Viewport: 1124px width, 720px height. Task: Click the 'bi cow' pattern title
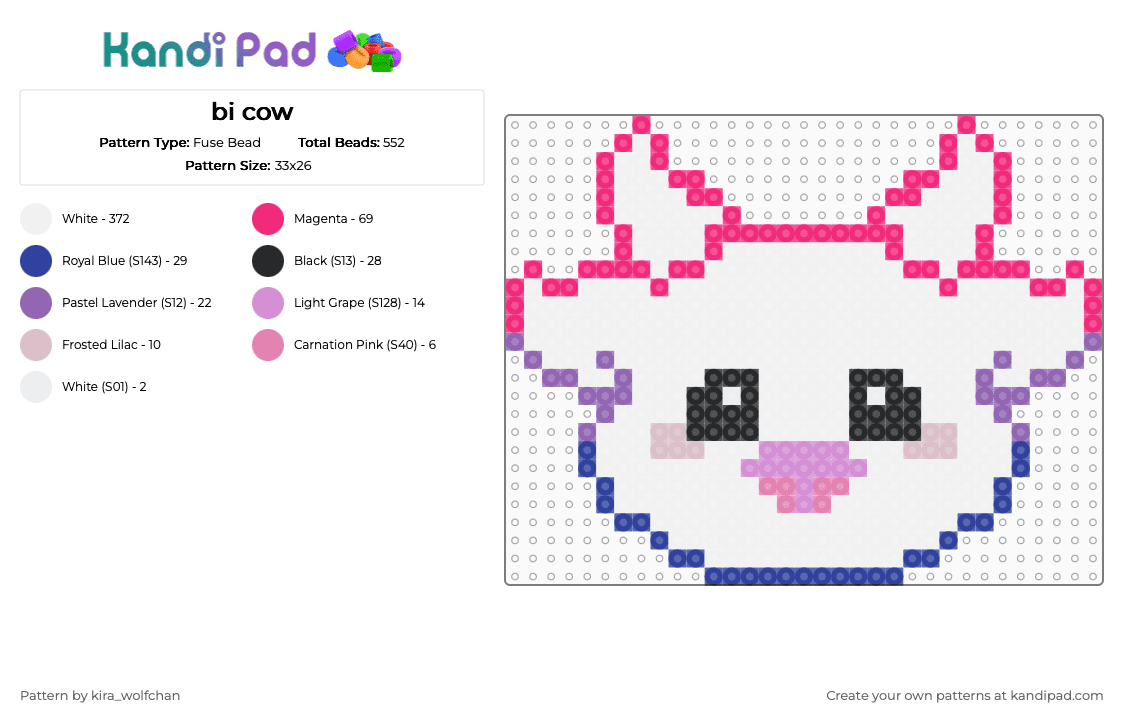point(252,112)
